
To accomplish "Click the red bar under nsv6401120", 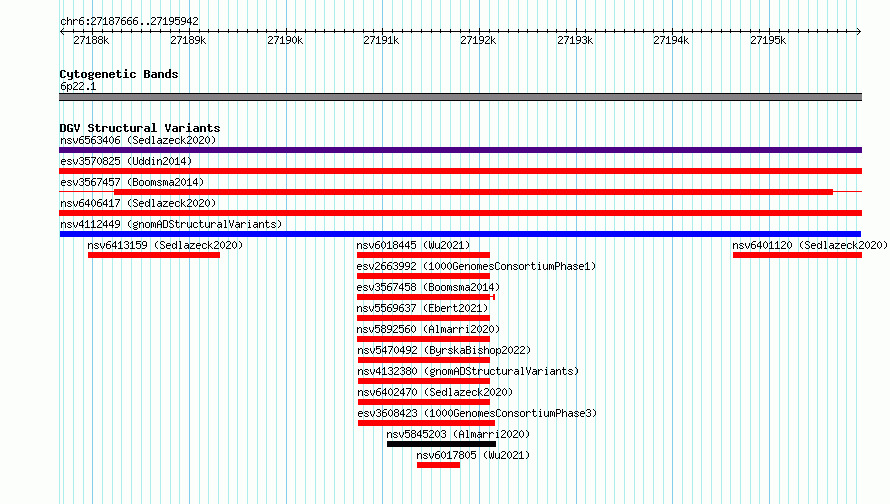I will (797, 255).
